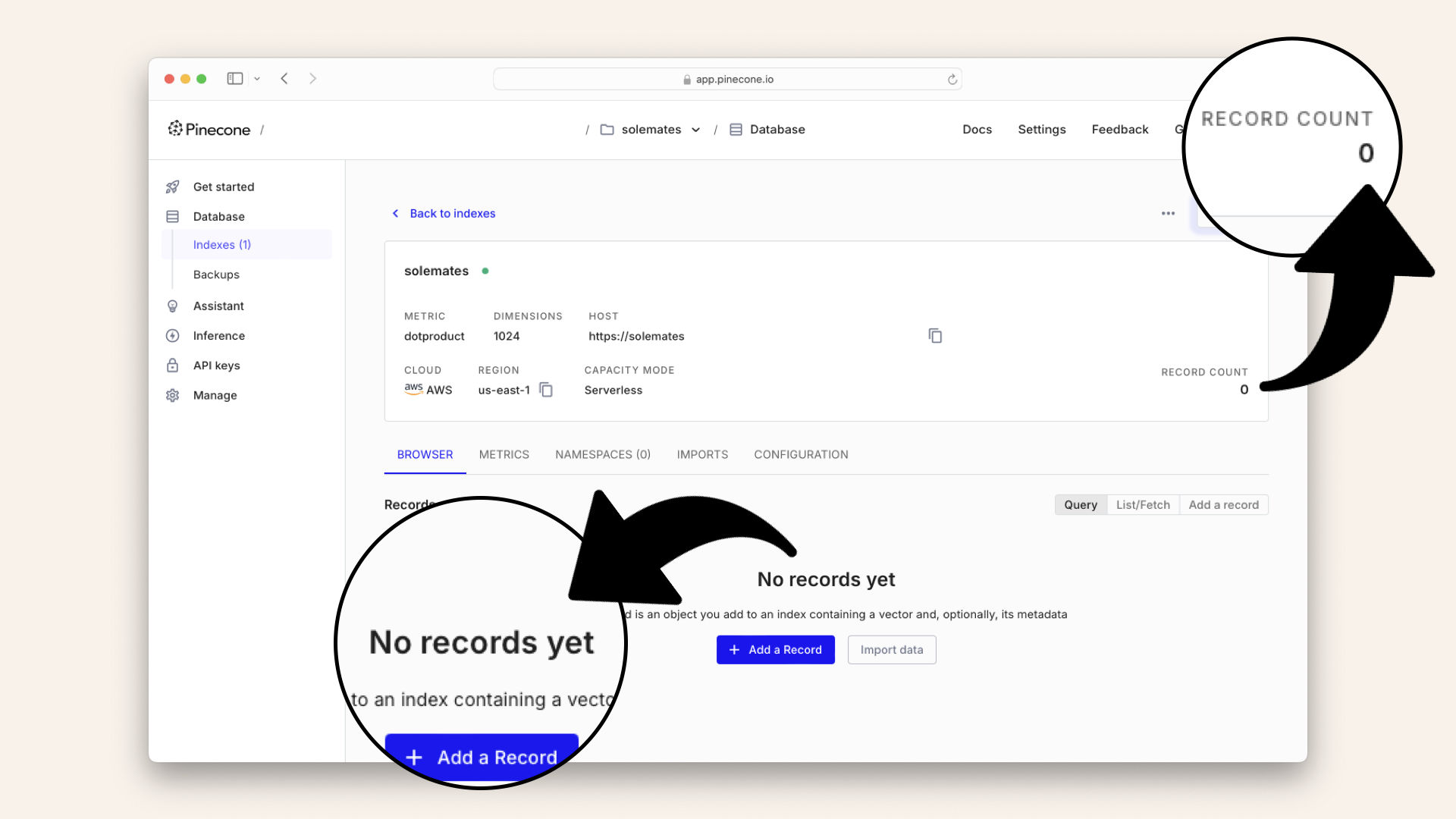Expand the Namespaces tab

coord(602,454)
